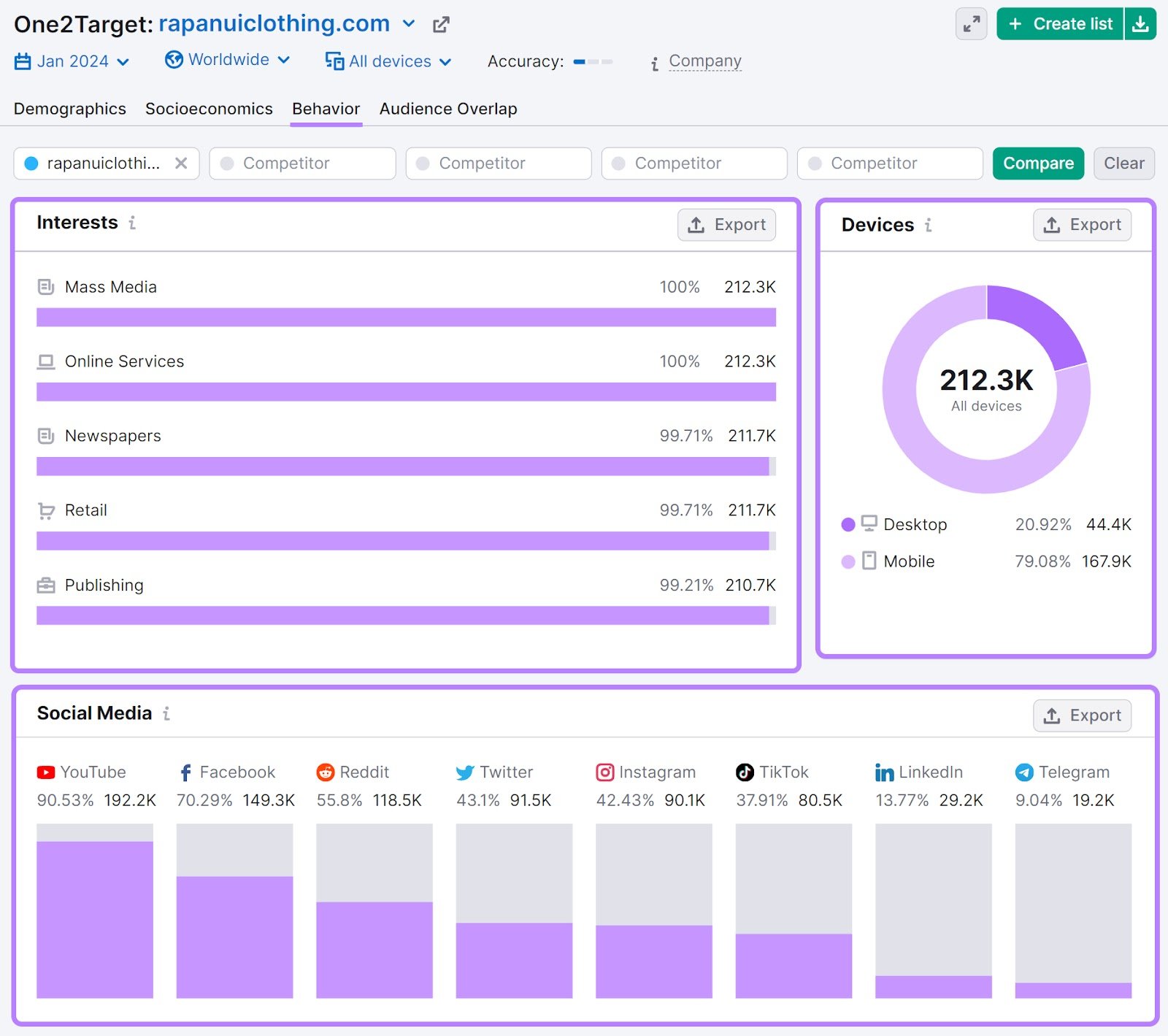
Task: Click the download icon top right corner
Action: coord(1141,23)
